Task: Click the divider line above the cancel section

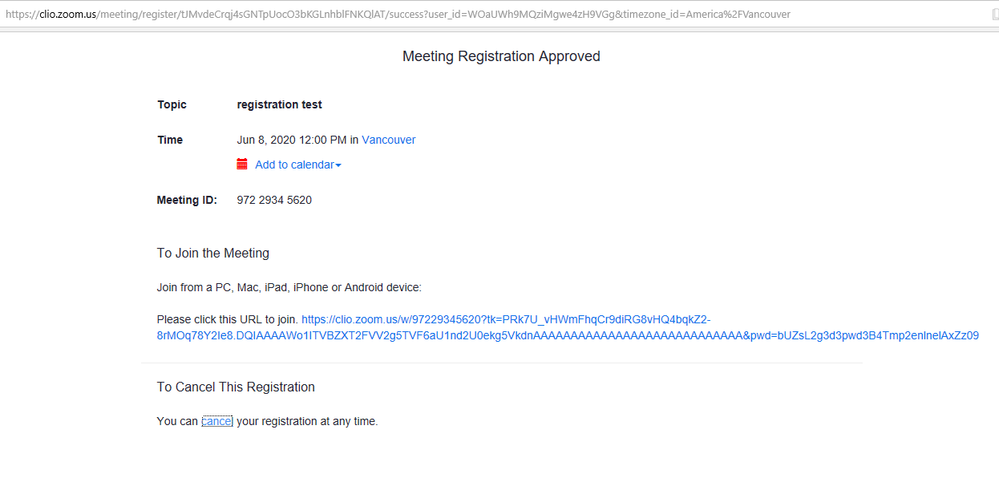Action: click(x=500, y=362)
